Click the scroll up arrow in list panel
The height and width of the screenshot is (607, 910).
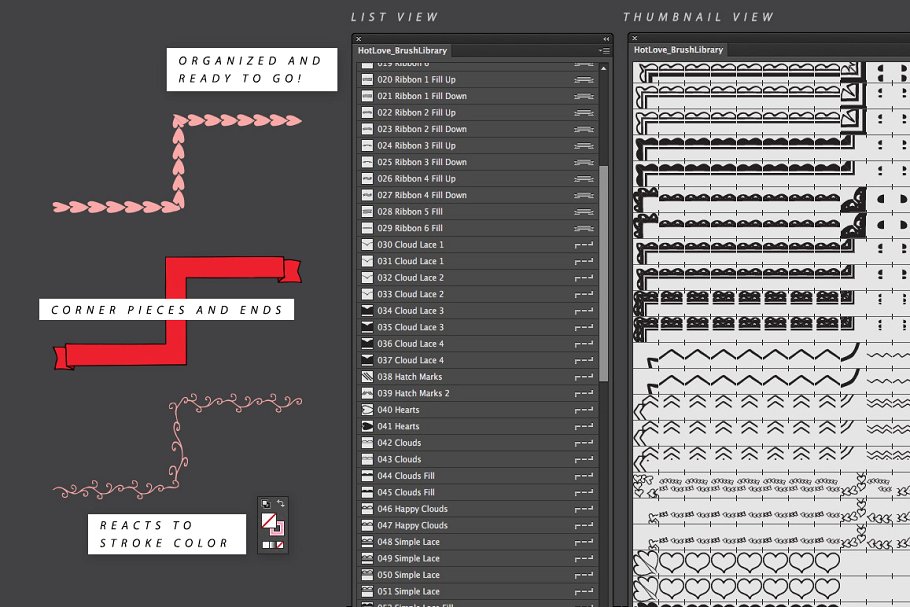tap(603, 69)
